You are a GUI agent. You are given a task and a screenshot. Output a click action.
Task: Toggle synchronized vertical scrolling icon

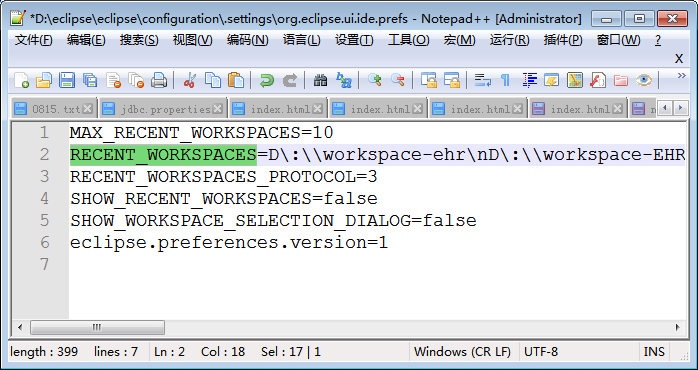[x=429, y=81]
